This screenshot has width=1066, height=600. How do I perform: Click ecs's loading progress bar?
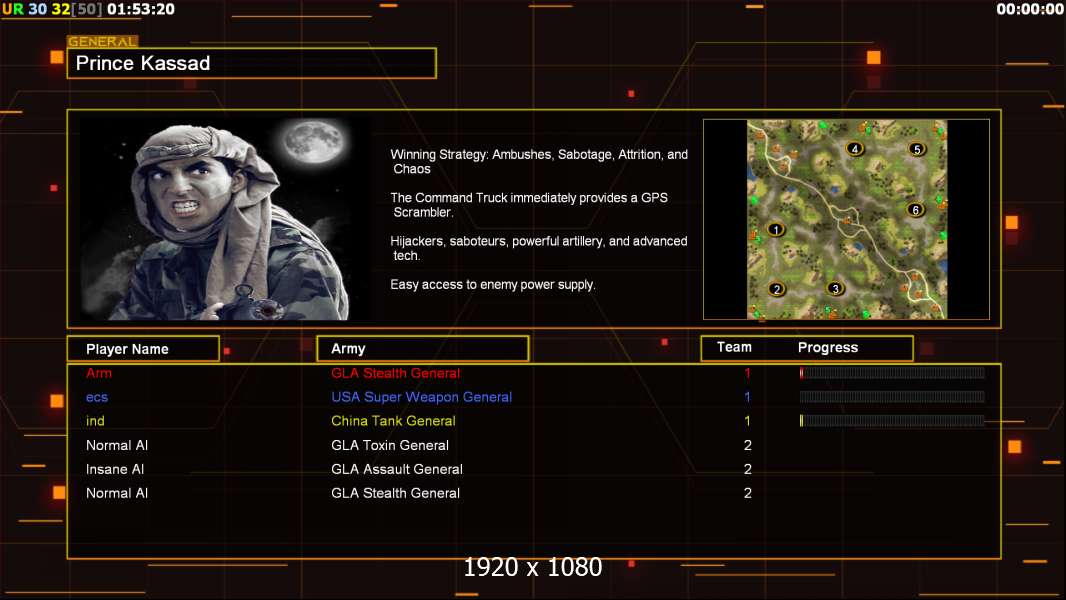892,396
